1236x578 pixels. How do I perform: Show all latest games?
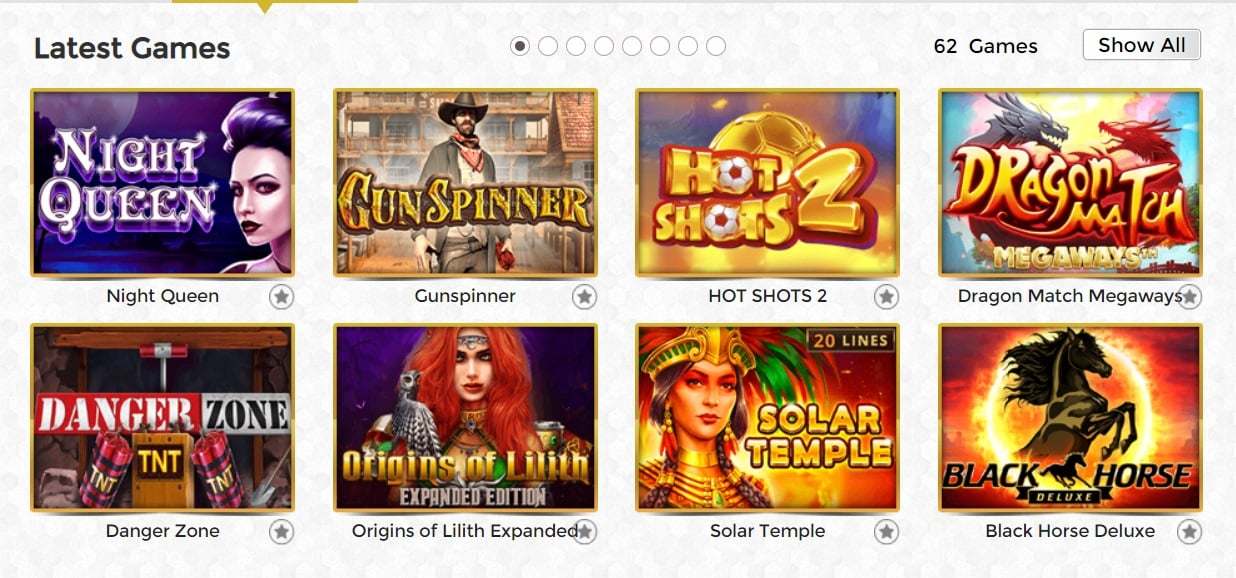click(1142, 45)
